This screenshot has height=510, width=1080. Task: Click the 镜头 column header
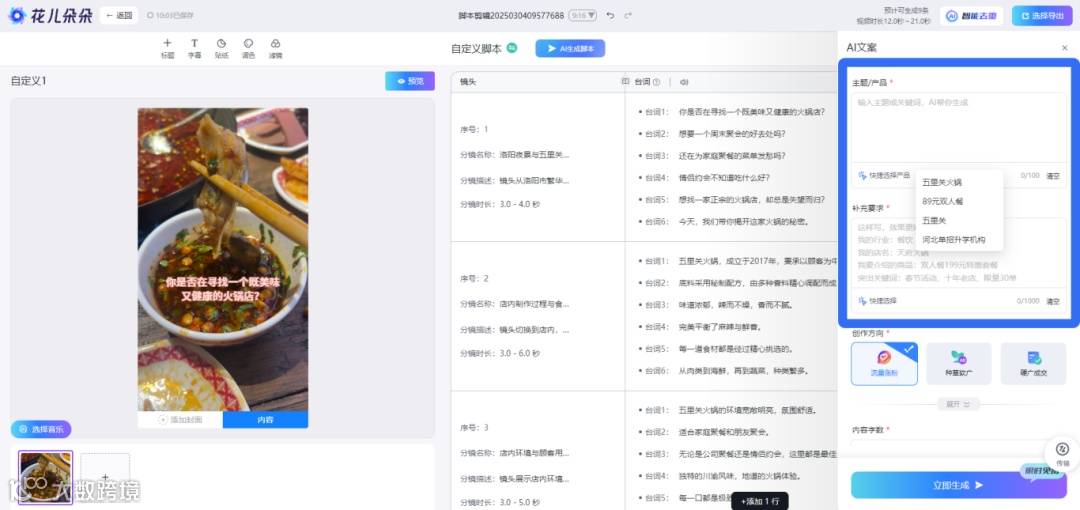[468, 81]
